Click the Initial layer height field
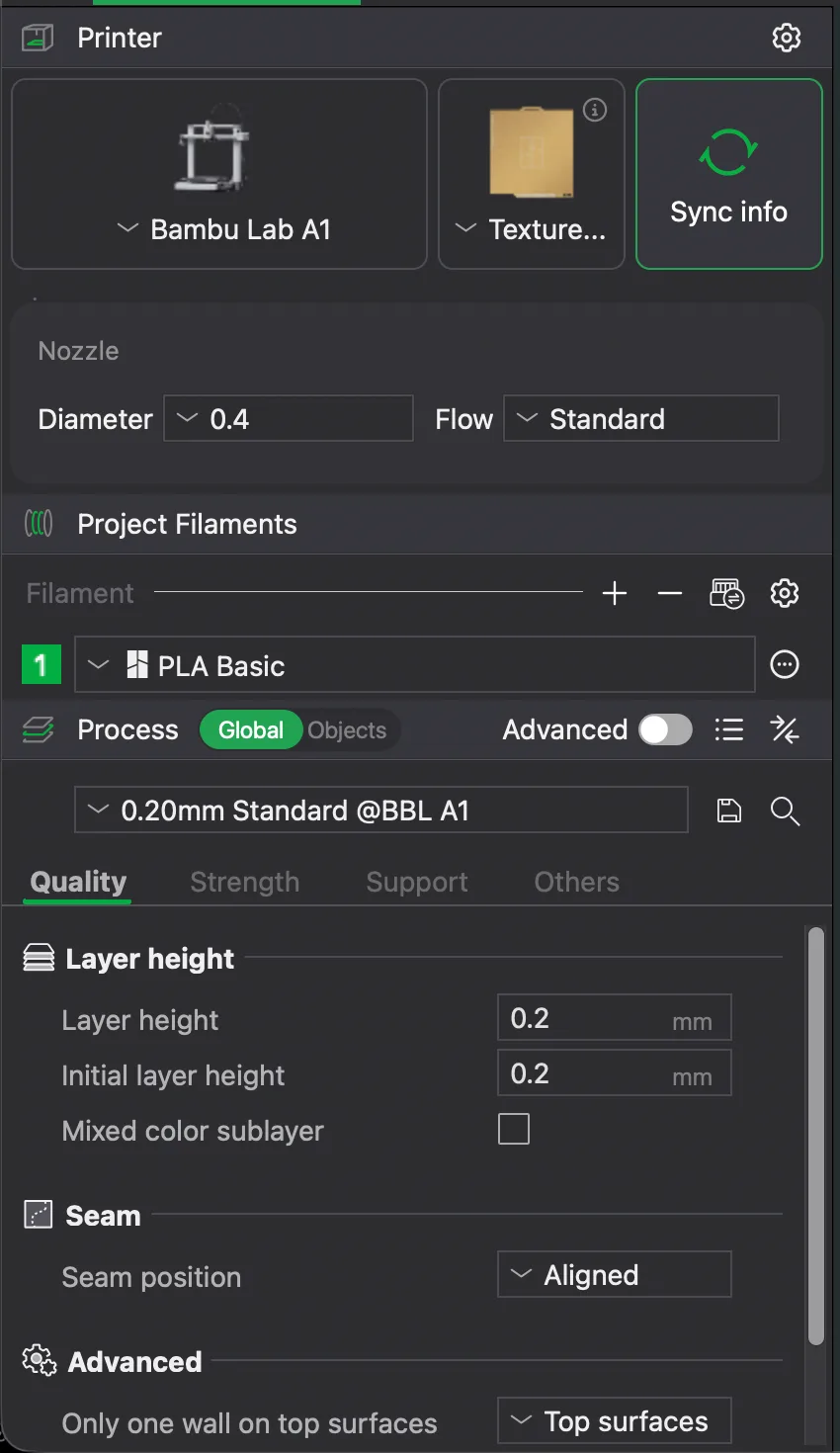The height and width of the screenshot is (1453, 840). pyautogui.click(x=614, y=1073)
